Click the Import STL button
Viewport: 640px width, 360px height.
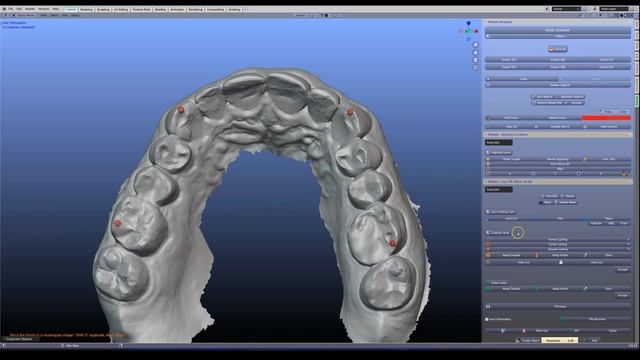(x=509, y=60)
